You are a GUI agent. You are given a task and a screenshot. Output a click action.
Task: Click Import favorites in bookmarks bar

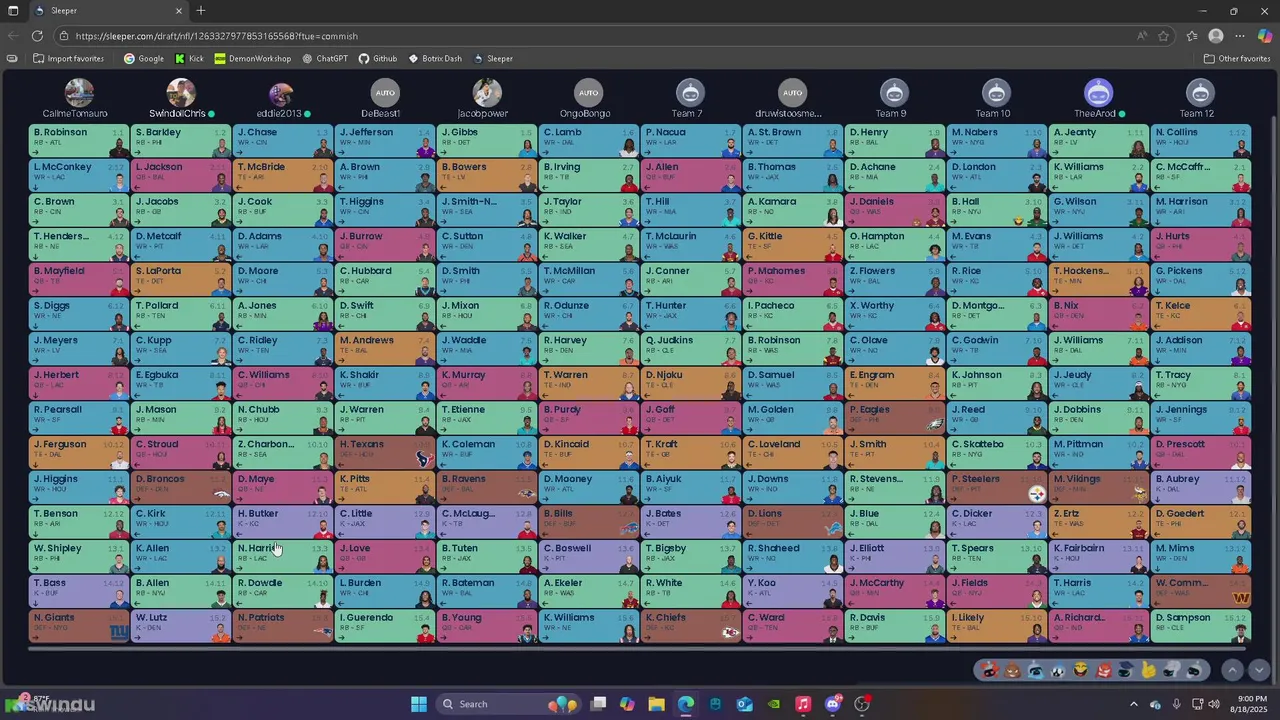point(68,58)
